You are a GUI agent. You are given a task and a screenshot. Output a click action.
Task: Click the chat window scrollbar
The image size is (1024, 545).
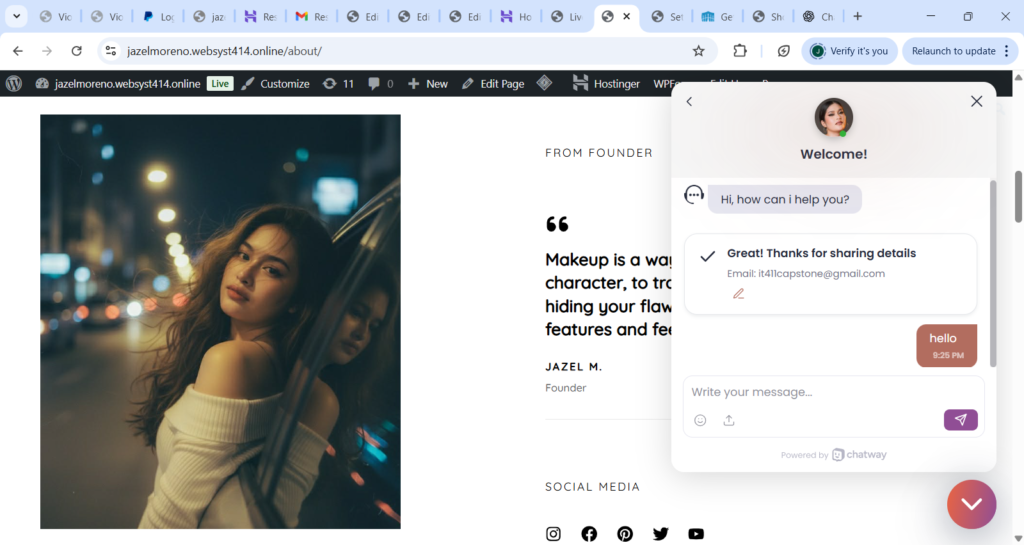click(992, 272)
